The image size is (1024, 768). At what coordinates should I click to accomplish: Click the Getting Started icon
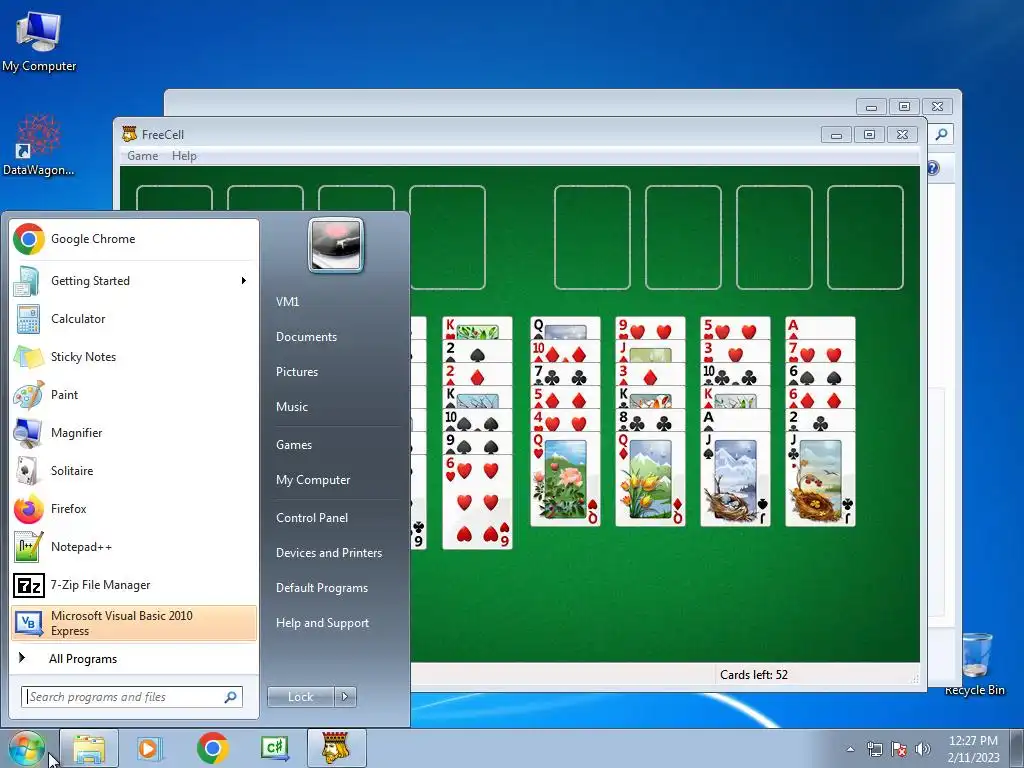click(x=28, y=281)
